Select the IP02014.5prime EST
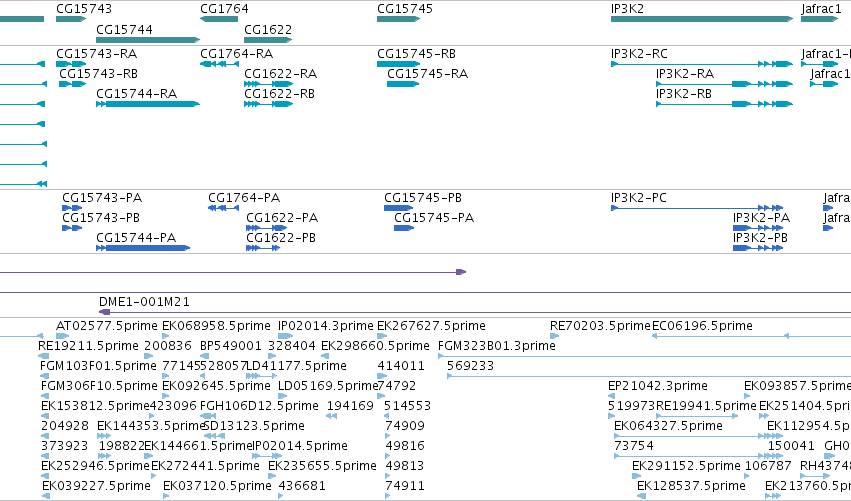 pyautogui.click(x=268, y=456)
